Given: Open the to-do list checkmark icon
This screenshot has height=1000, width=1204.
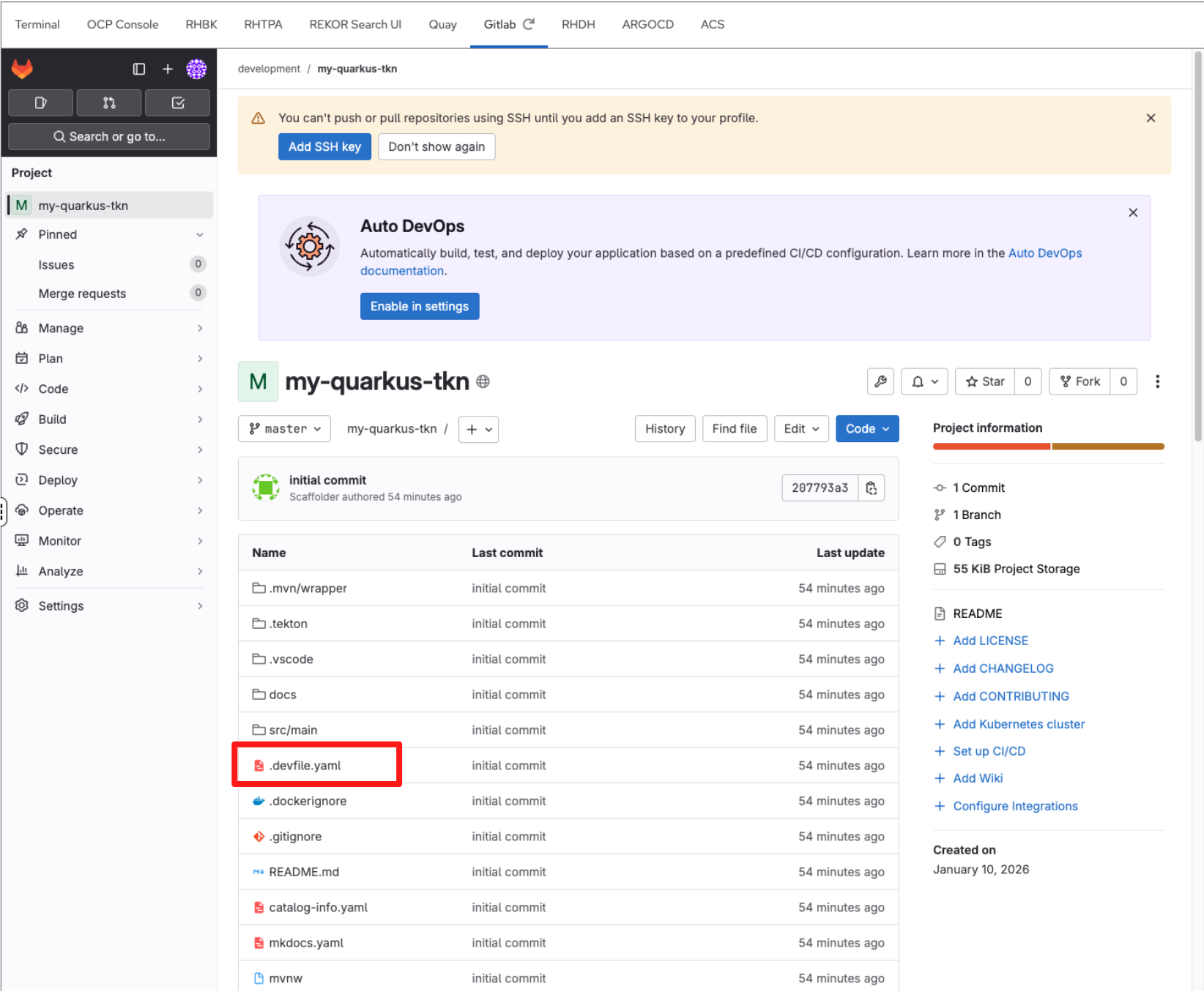Looking at the screenshot, I should [x=178, y=103].
